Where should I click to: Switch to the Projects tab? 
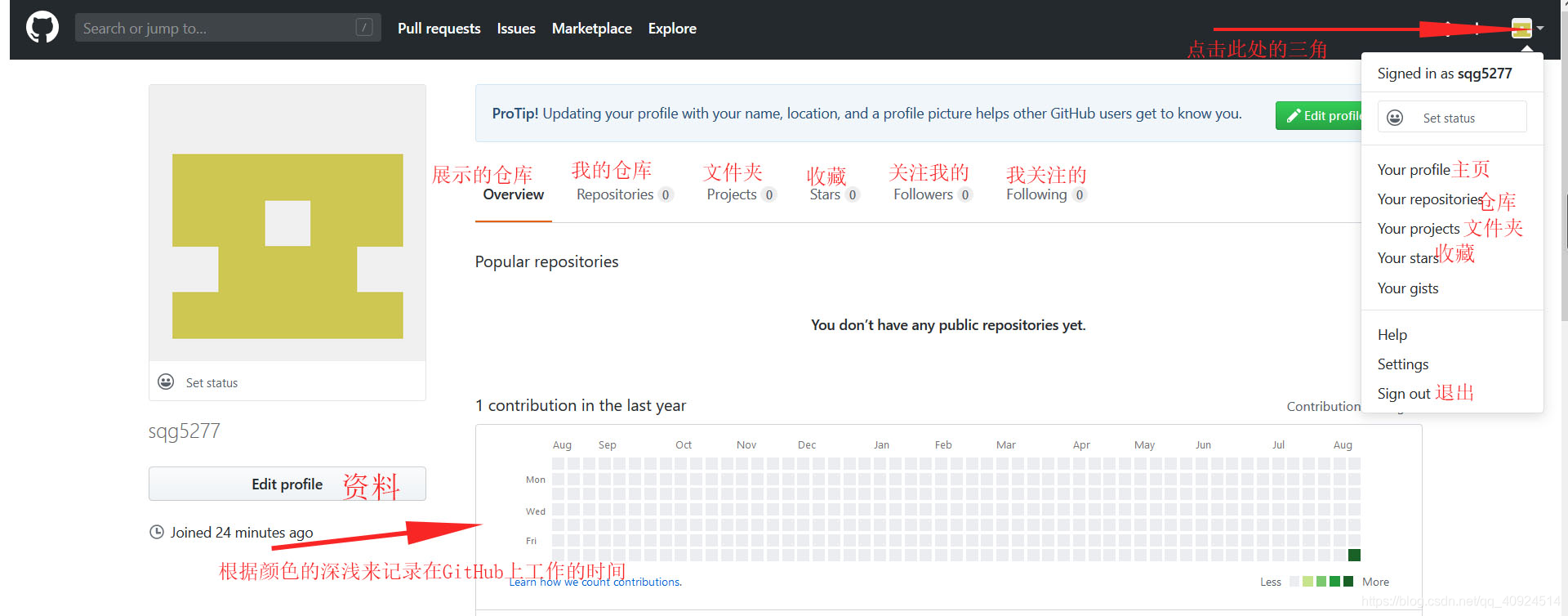tap(742, 194)
